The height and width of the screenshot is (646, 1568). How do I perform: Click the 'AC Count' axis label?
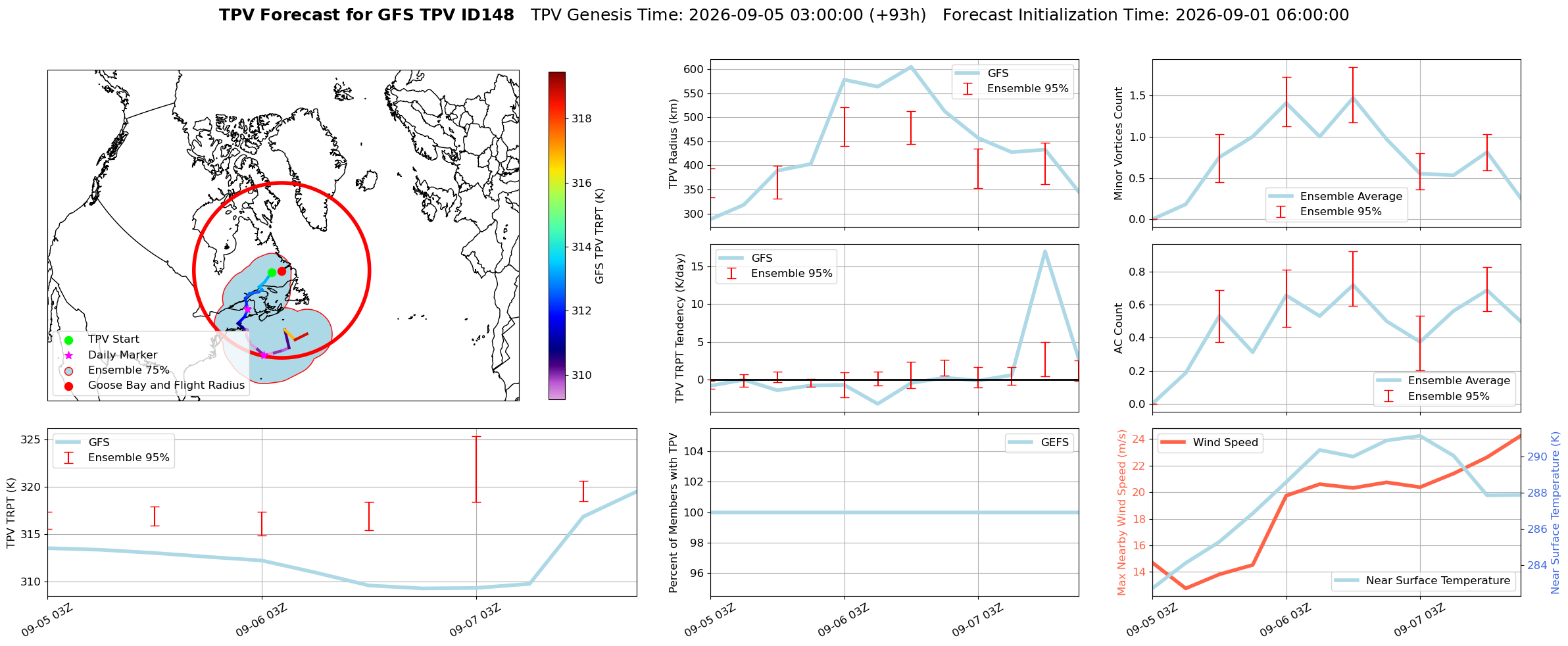pos(1118,328)
